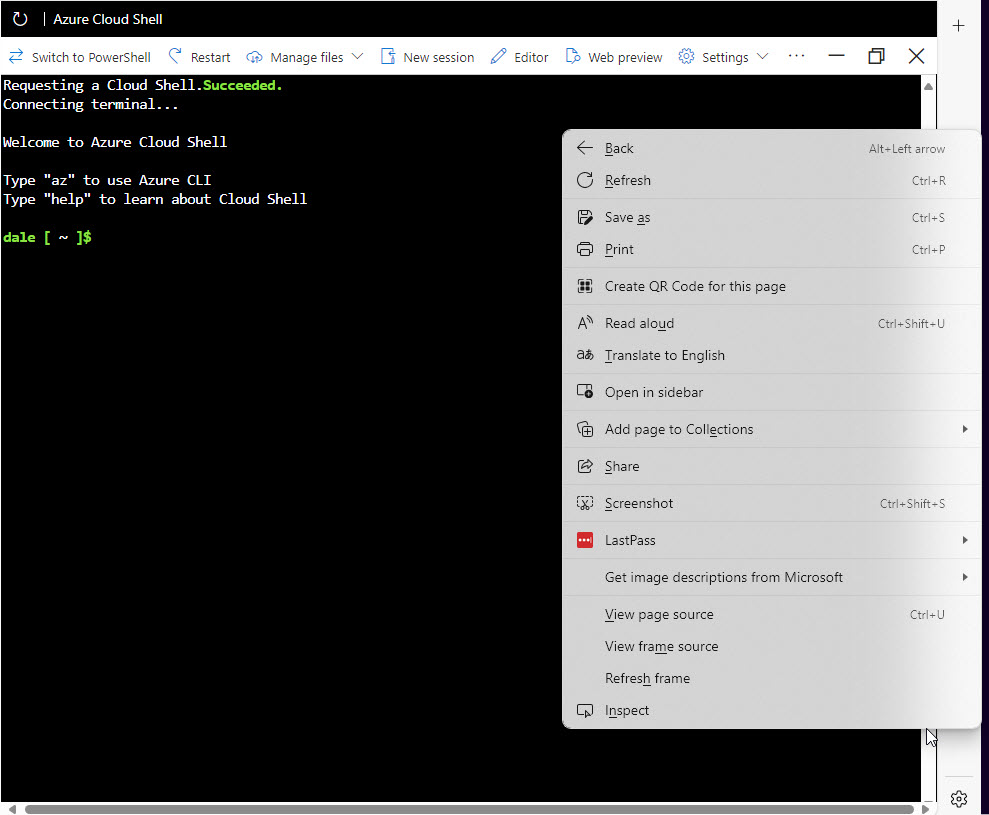Viewport: 989px width, 815px height.
Task: Click the terminal vertical scrollbar up arrow
Action: coord(928,86)
